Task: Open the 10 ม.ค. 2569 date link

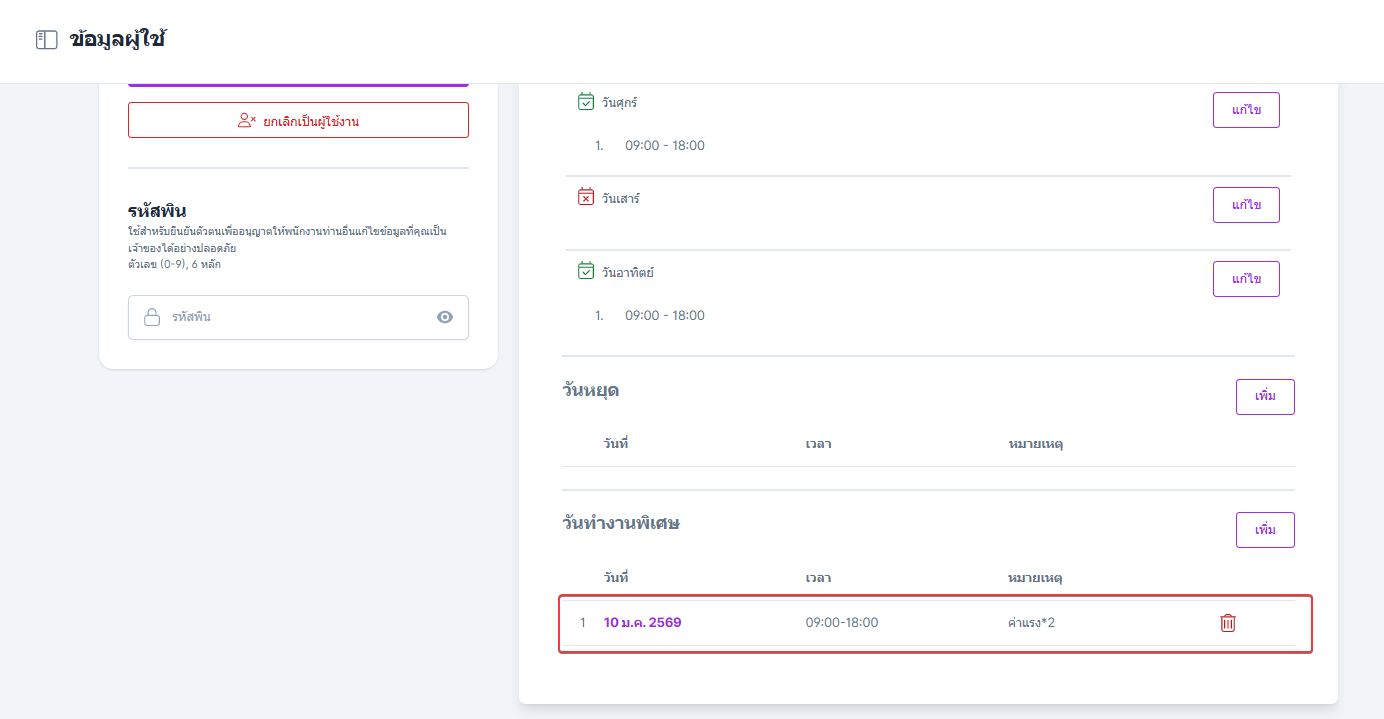Action: 642,623
